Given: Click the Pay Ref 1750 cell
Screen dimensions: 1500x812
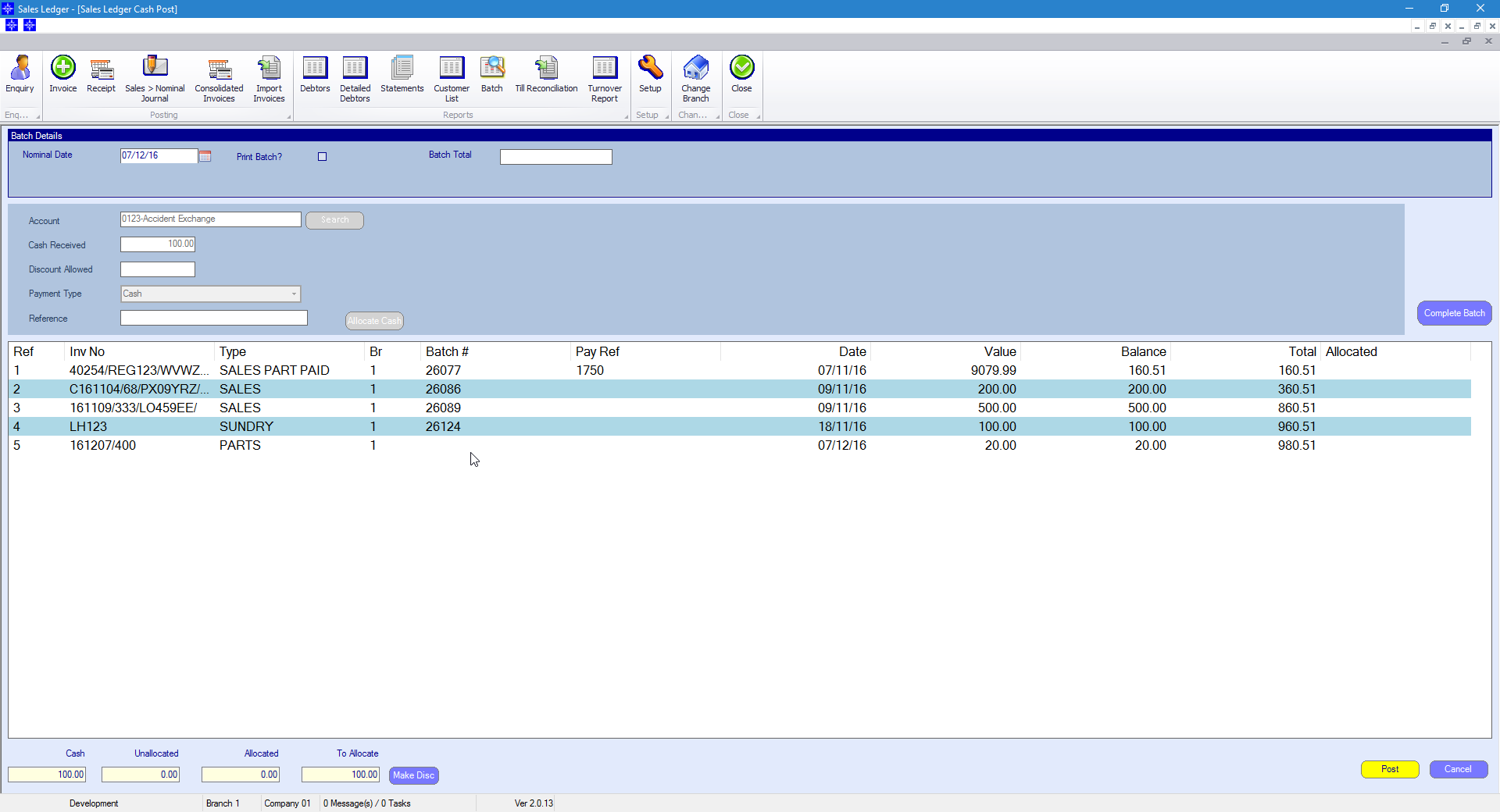Looking at the screenshot, I should [590, 370].
